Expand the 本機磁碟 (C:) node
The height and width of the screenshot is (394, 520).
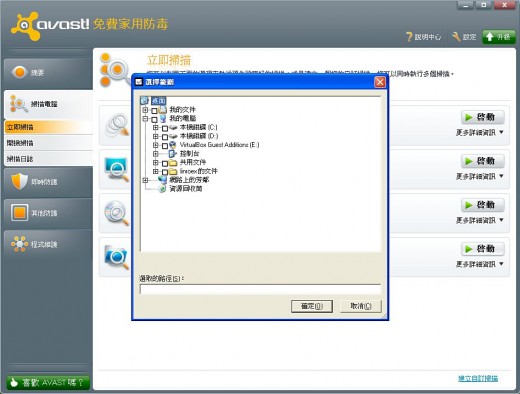(155, 127)
